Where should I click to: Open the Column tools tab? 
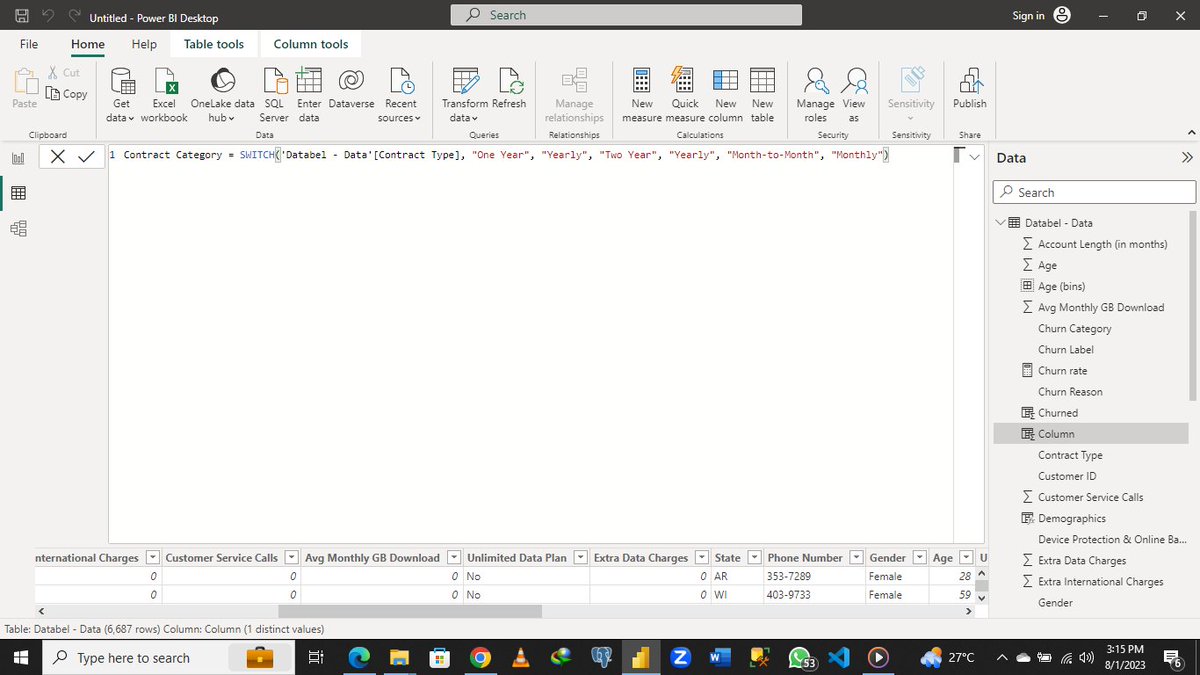311,44
